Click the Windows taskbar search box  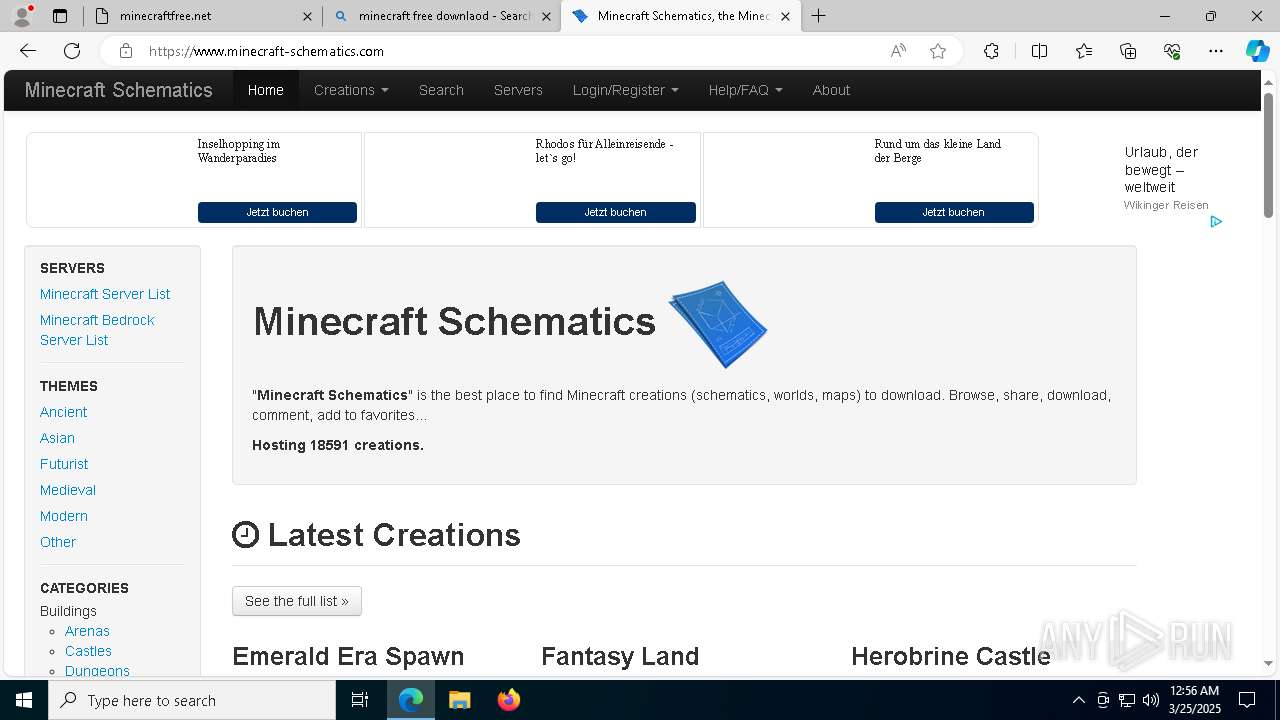[x=192, y=700]
